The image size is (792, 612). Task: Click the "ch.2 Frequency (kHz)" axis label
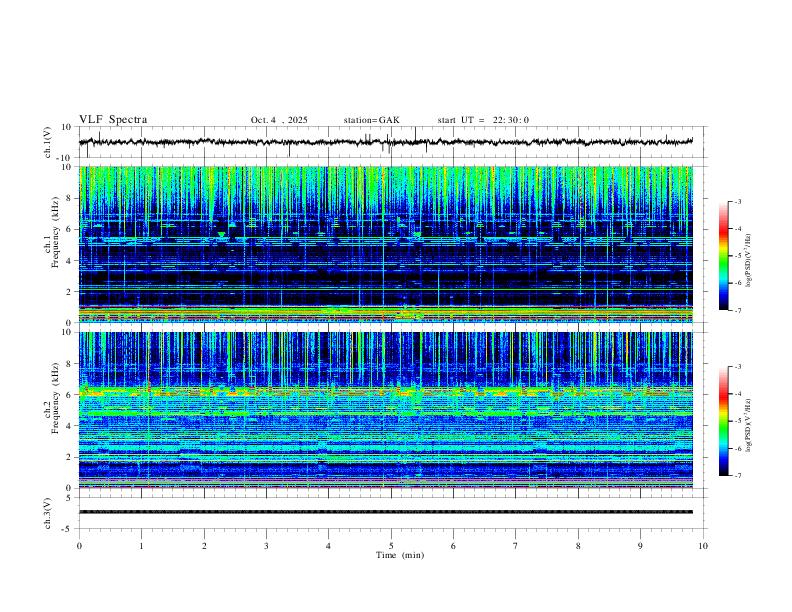[51, 398]
